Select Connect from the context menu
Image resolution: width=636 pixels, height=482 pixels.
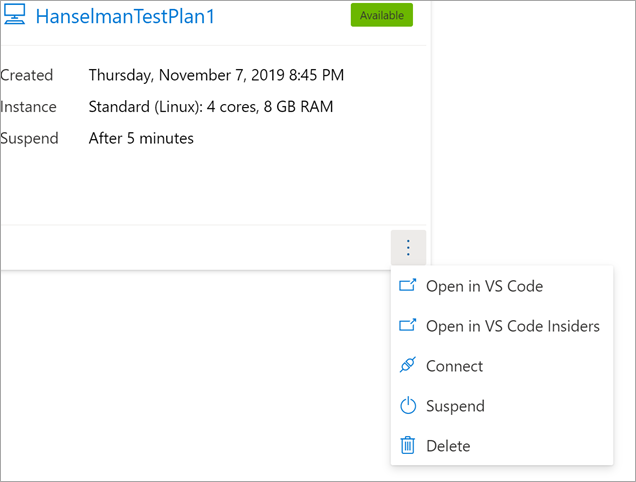click(x=502, y=366)
